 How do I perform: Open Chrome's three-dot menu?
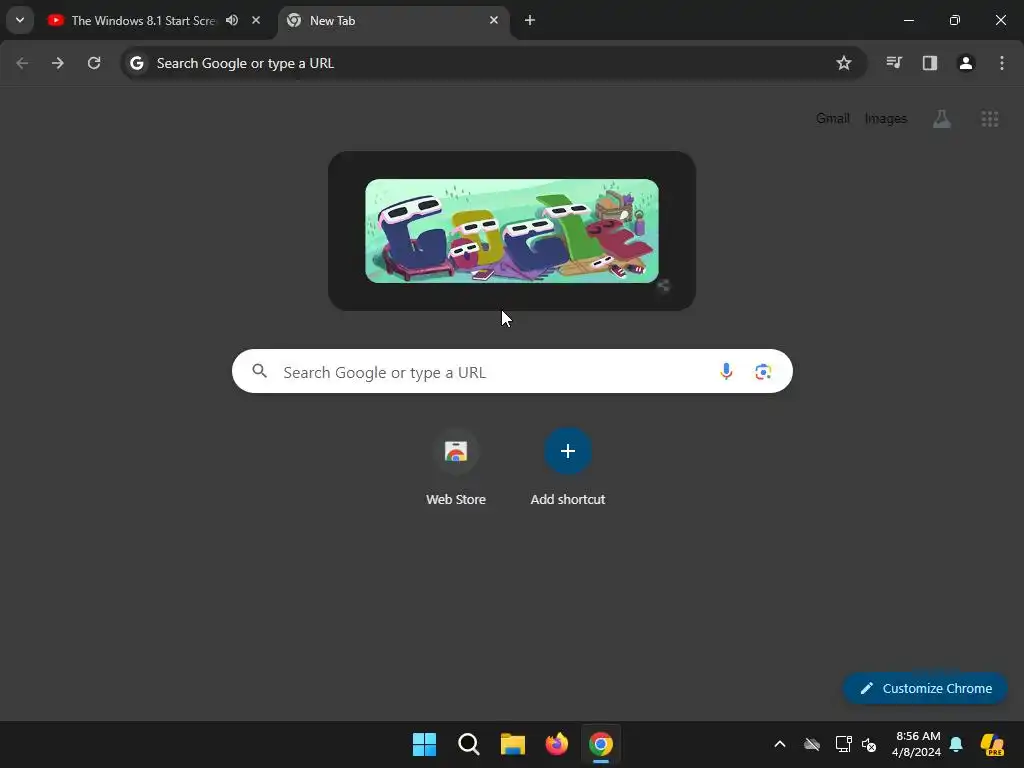[x=1002, y=63]
